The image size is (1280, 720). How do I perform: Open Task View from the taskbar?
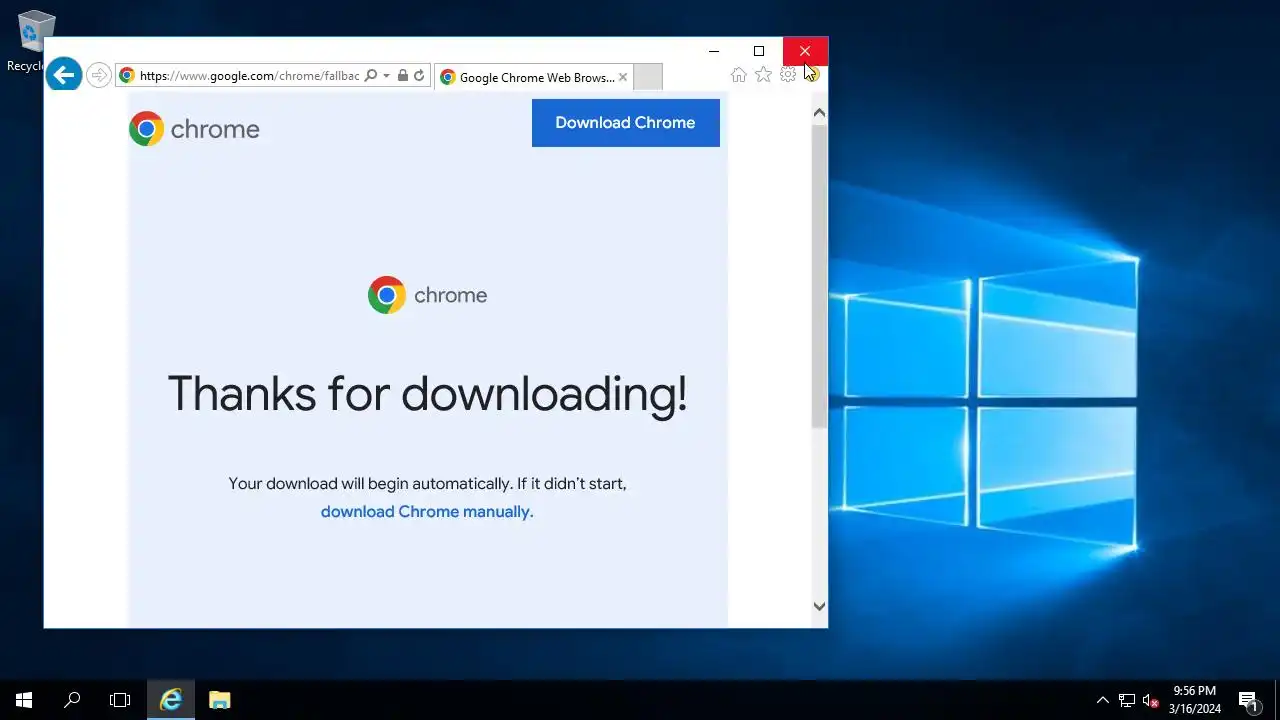(x=120, y=700)
